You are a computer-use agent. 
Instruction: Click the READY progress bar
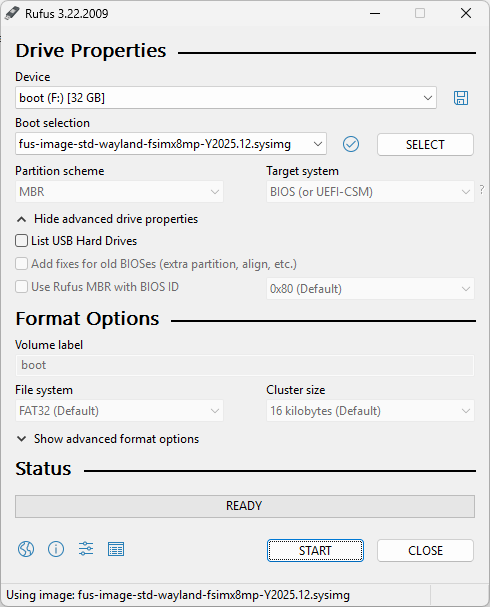pyautogui.click(x=245, y=506)
